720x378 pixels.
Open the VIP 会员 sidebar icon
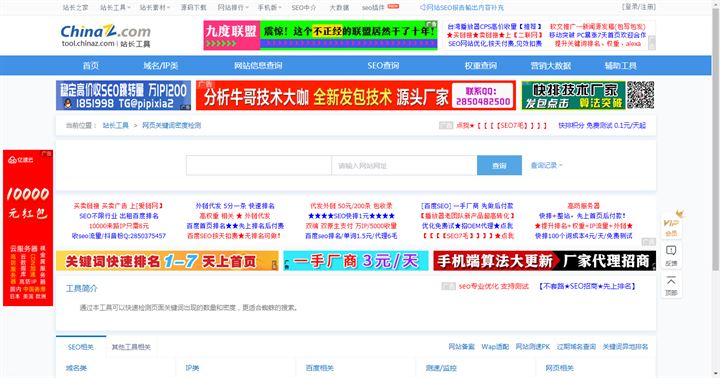tap(671, 225)
